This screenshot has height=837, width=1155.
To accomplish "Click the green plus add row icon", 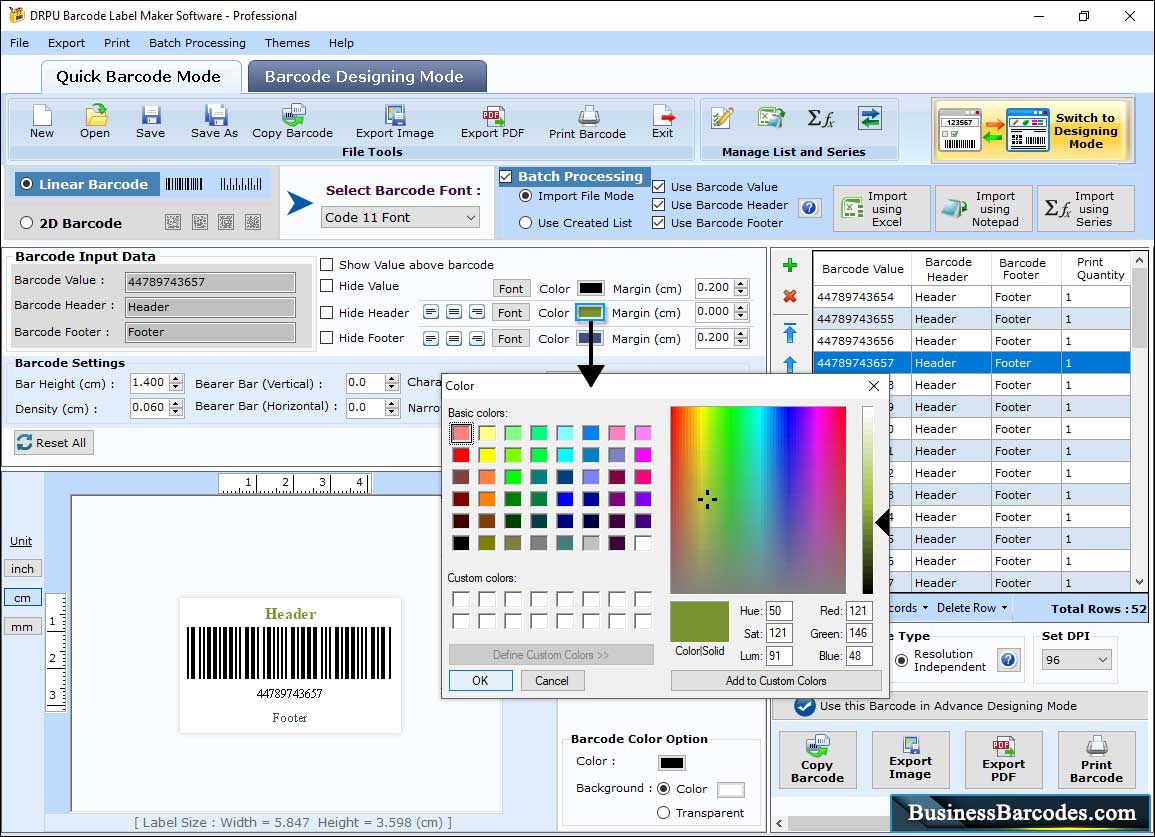I will (x=790, y=265).
